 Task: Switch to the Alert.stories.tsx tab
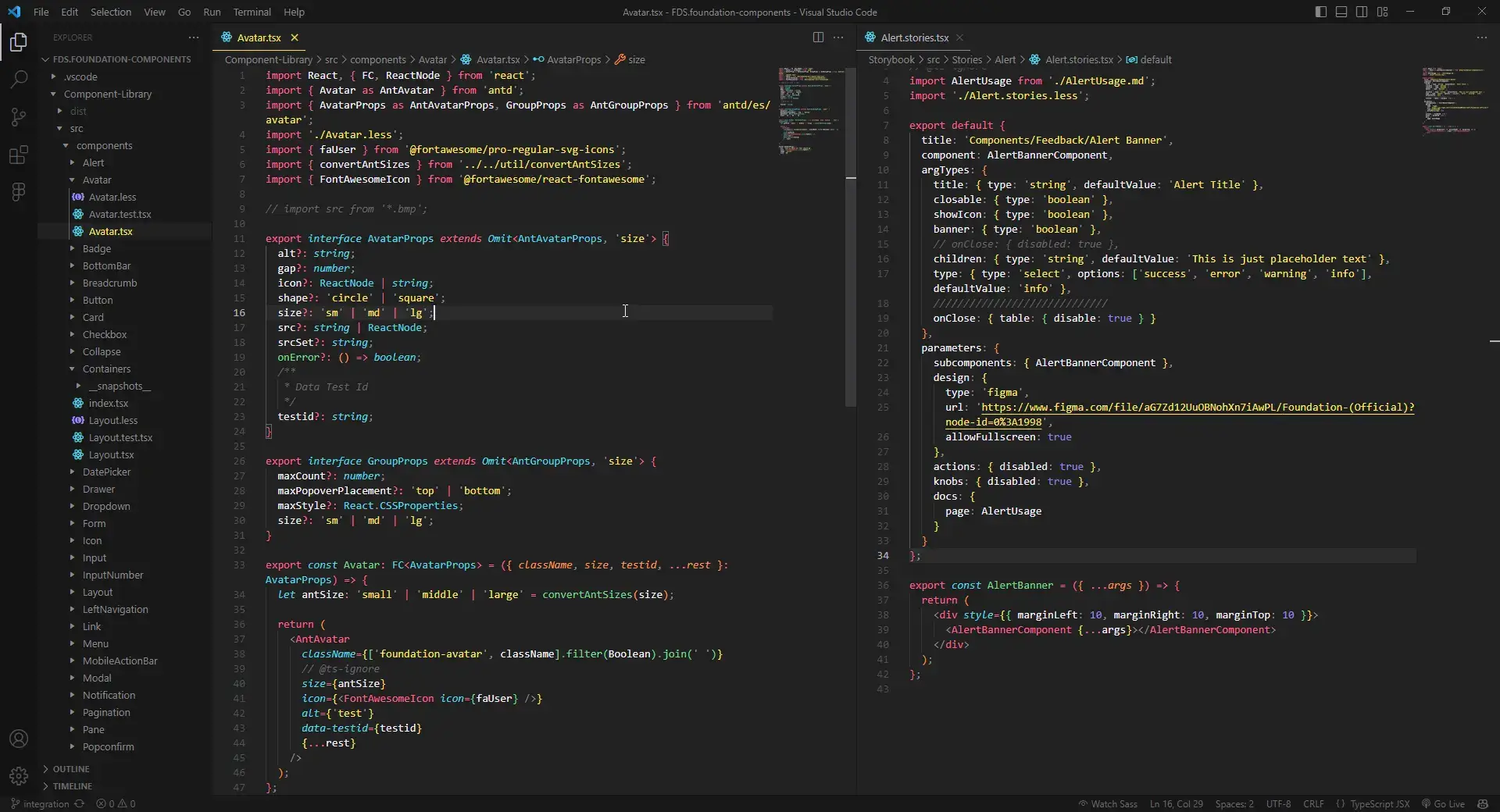coord(914,37)
